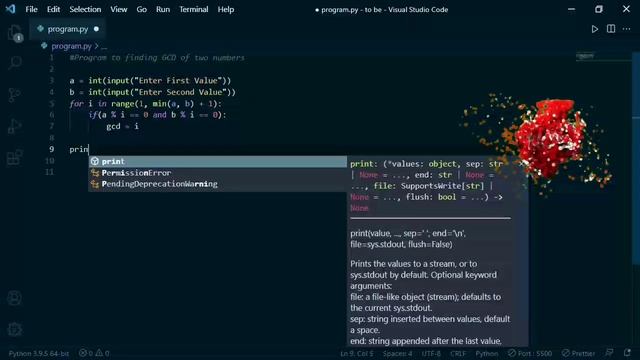Close the Visual Studio Code window
This screenshot has width=640, height=360.
[x=626, y=9]
